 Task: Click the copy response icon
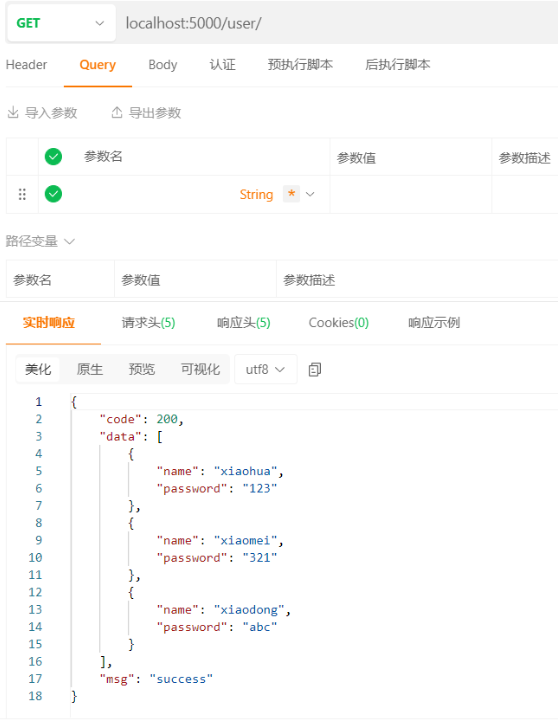(x=315, y=369)
